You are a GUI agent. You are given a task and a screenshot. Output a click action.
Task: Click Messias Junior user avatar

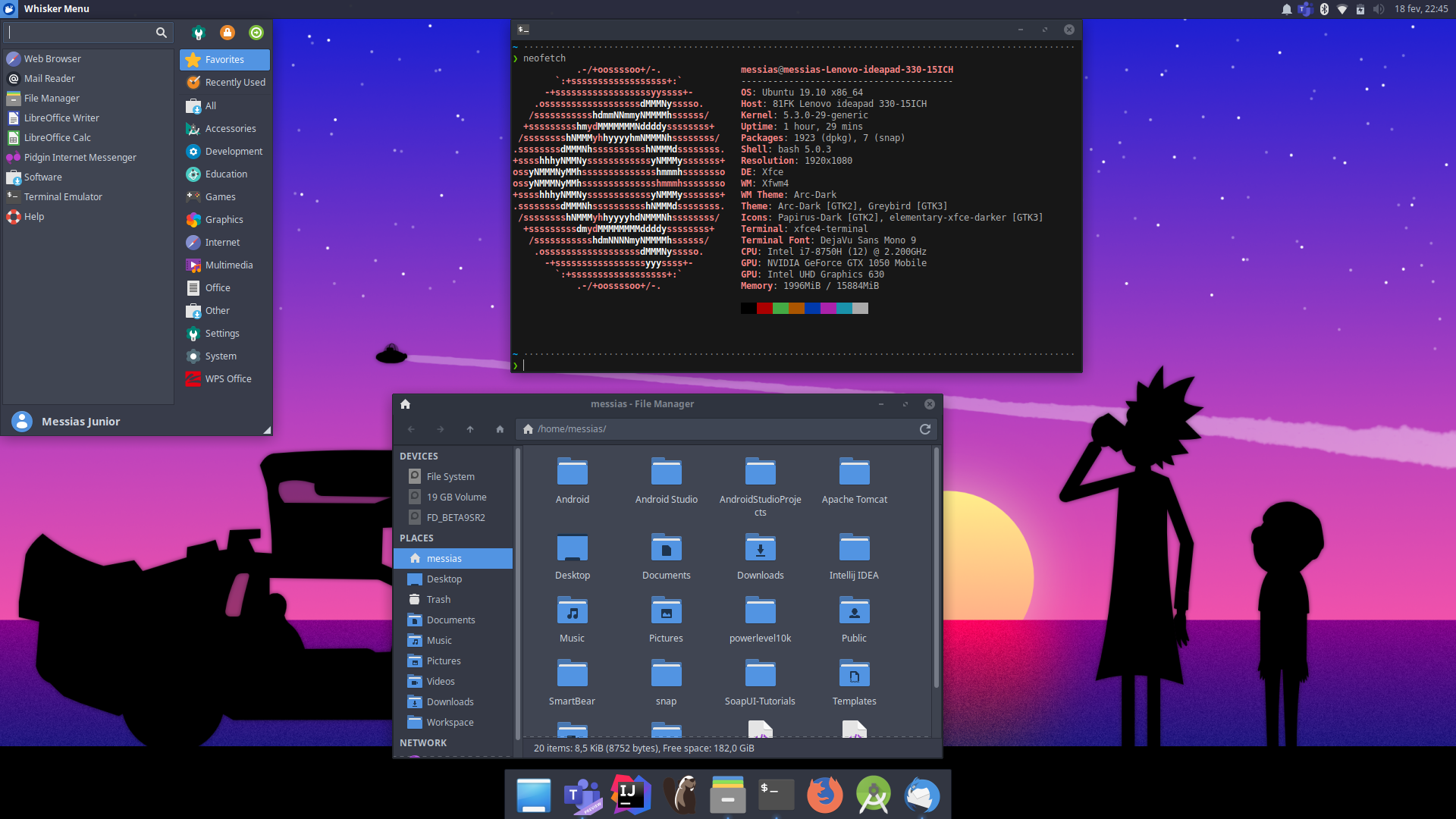[22, 421]
